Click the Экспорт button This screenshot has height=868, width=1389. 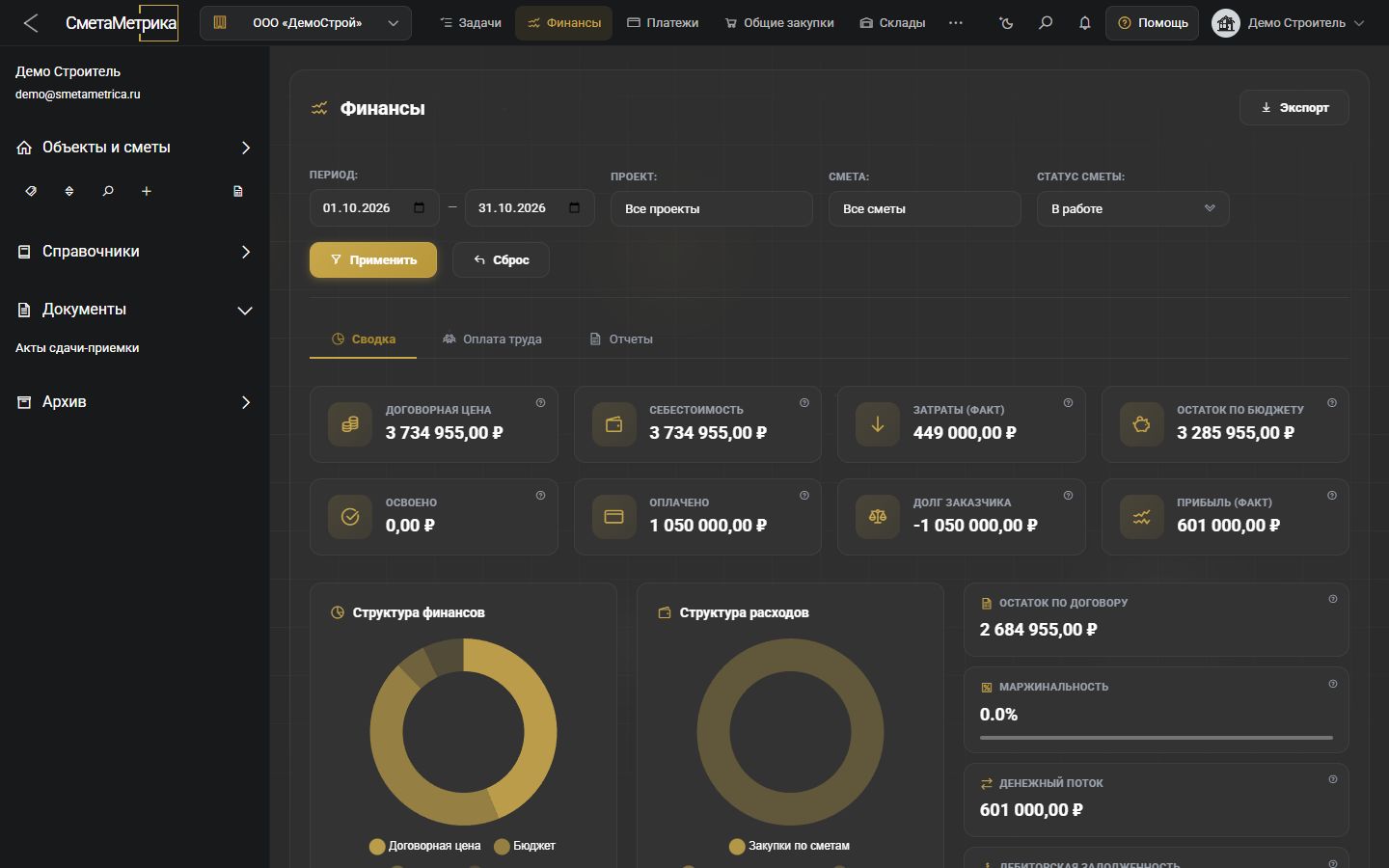1294,108
